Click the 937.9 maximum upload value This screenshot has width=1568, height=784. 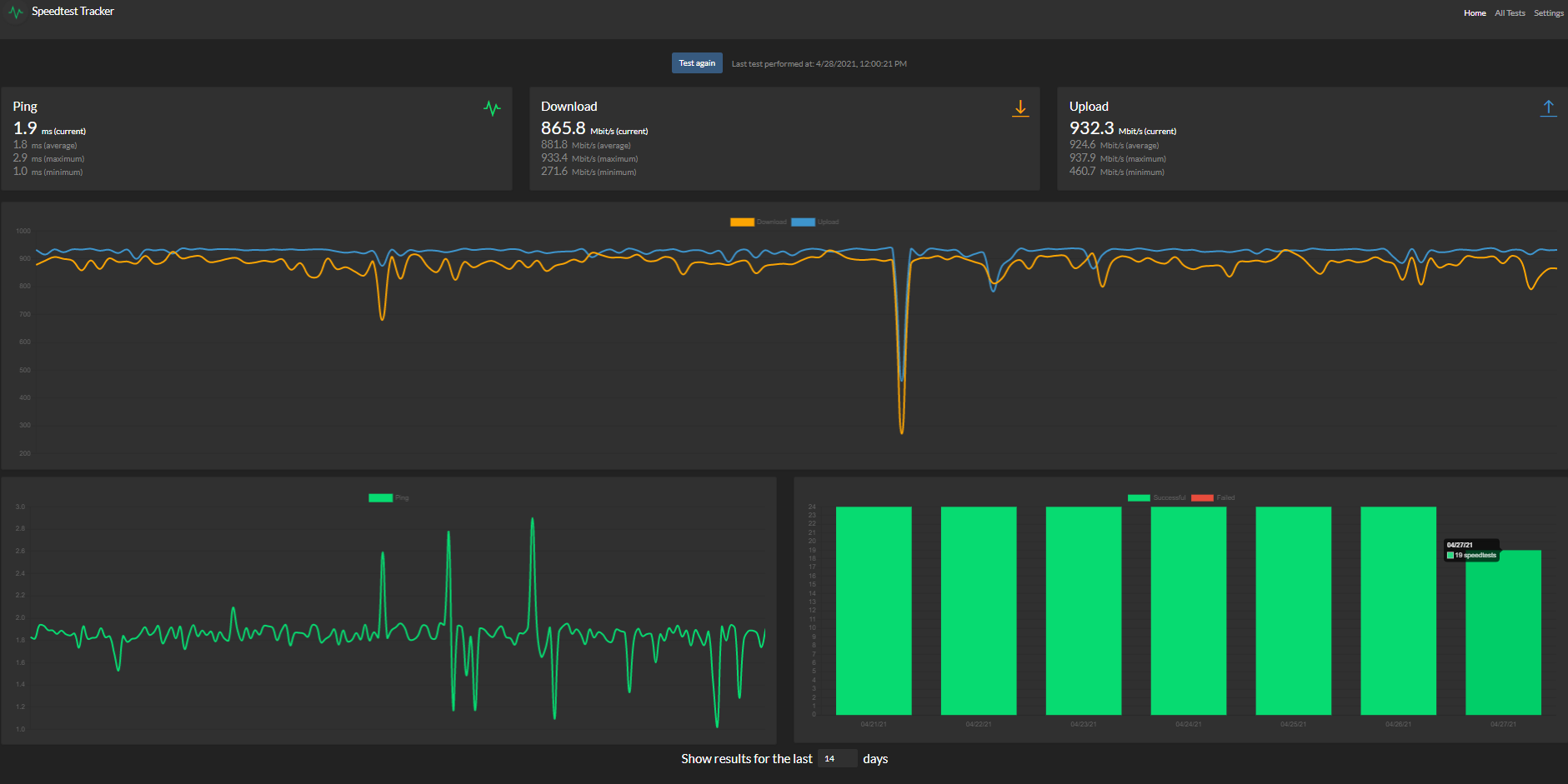tap(1082, 158)
